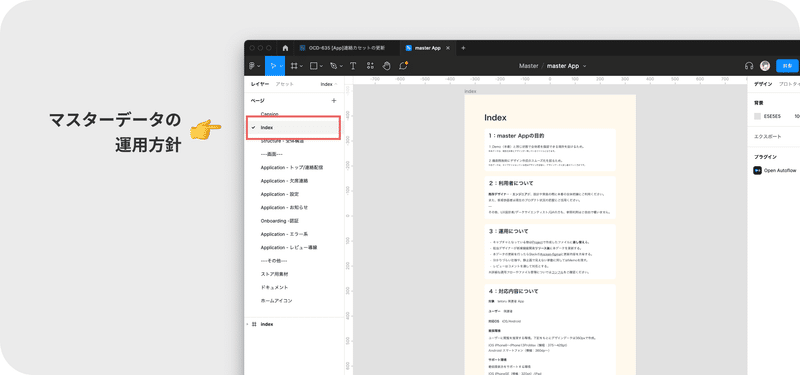Click the '3 : 運用について' heading
Screen dimensions: 800x375
tap(508, 231)
